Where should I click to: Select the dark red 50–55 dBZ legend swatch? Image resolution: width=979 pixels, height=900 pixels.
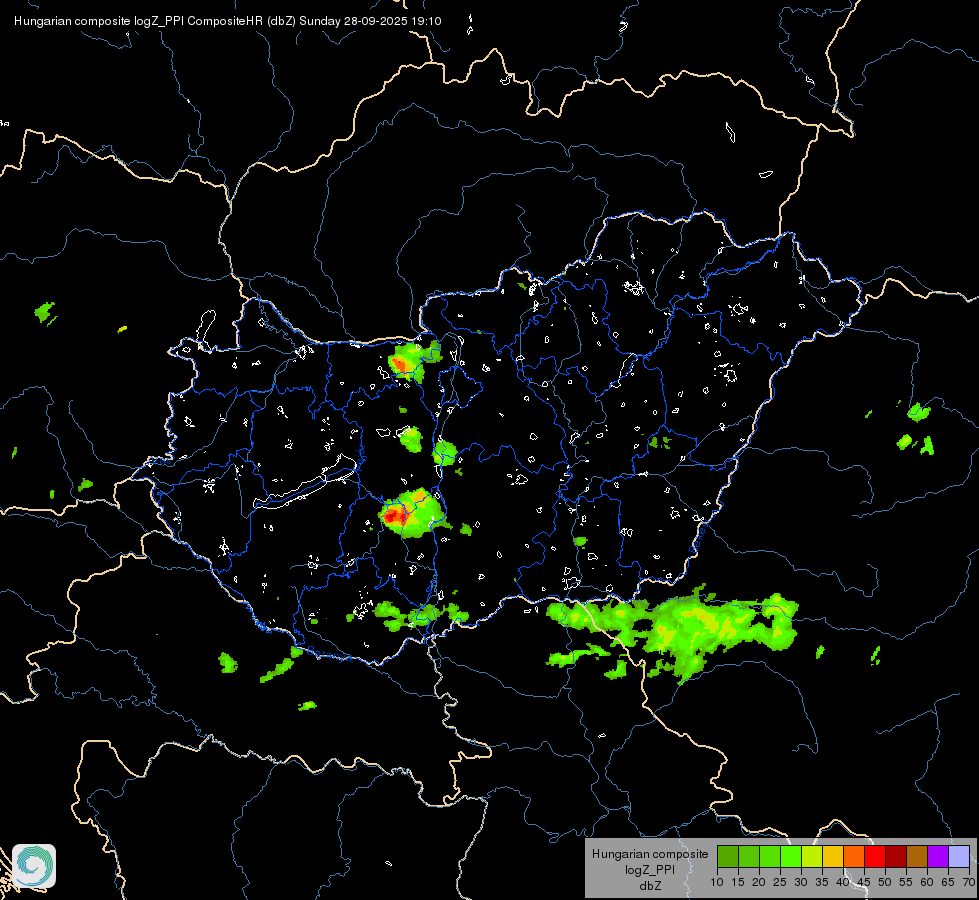click(x=896, y=856)
